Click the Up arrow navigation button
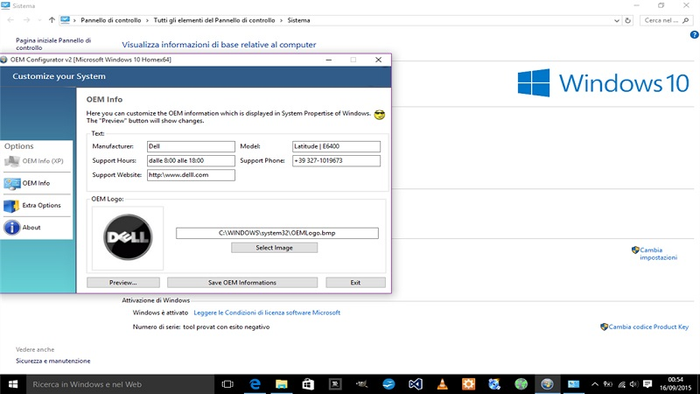 52,20
